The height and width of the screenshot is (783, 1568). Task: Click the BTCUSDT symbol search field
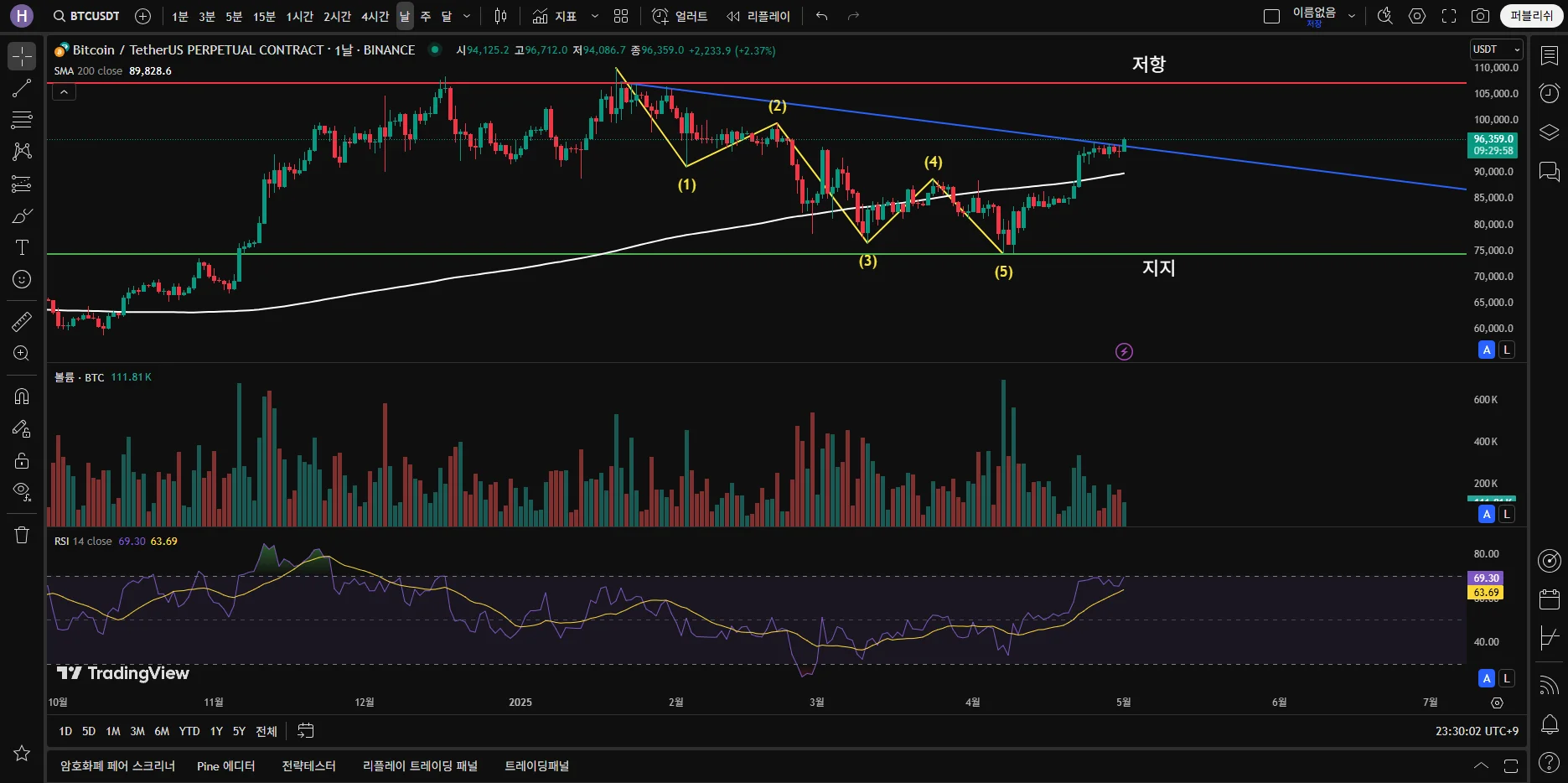coord(87,16)
